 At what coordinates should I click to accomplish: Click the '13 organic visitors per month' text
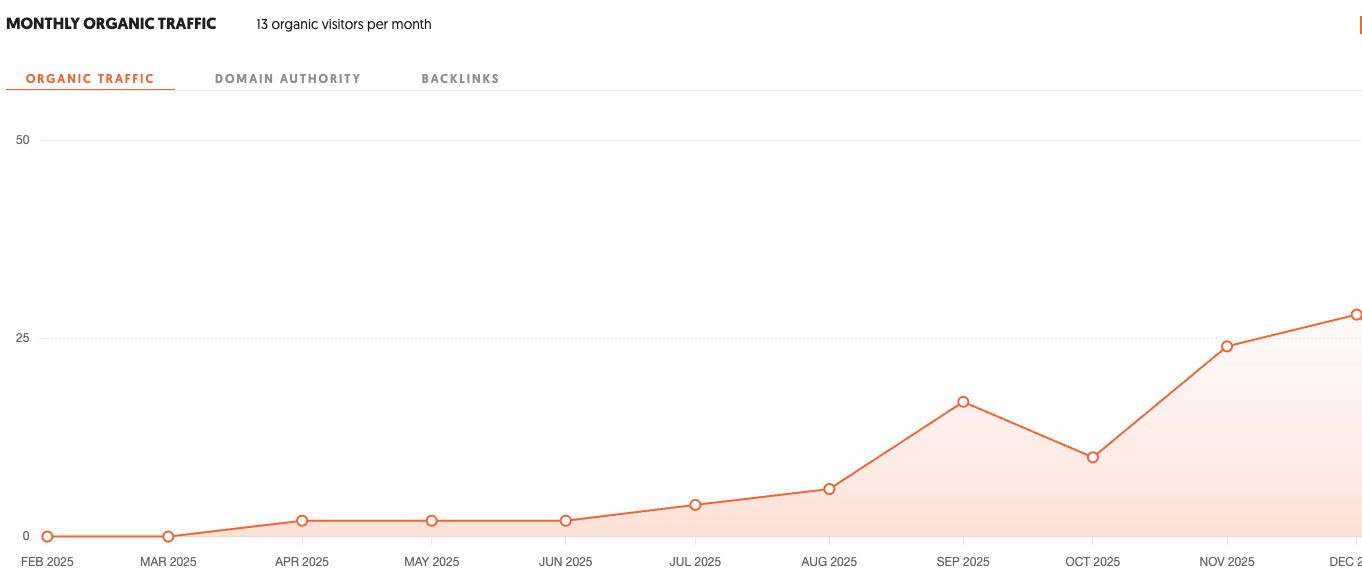point(344,24)
